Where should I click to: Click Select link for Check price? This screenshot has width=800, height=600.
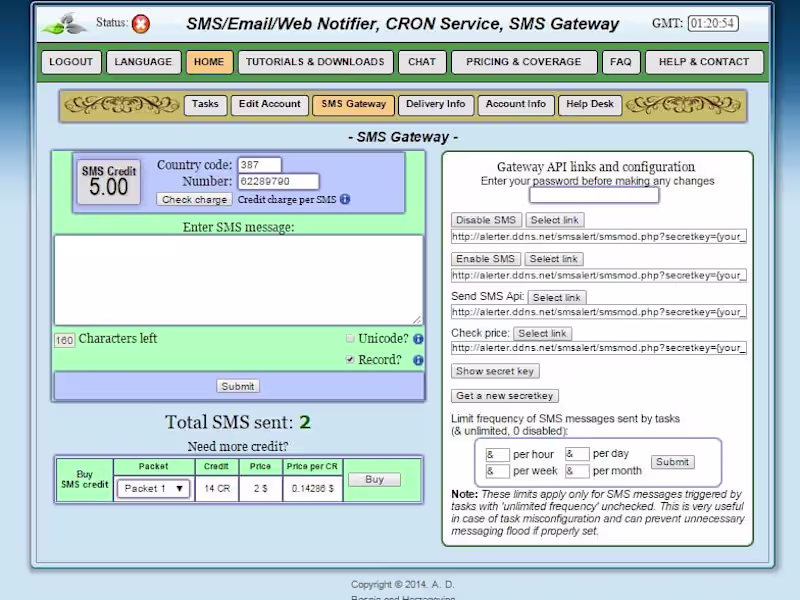[542, 334]
